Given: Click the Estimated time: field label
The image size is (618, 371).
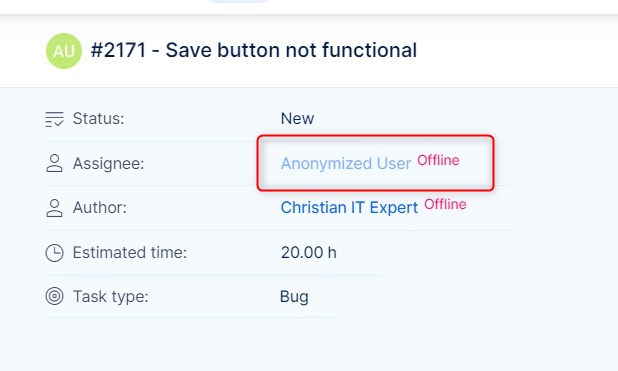Looking at the screenshot, I should pos(130,252).
